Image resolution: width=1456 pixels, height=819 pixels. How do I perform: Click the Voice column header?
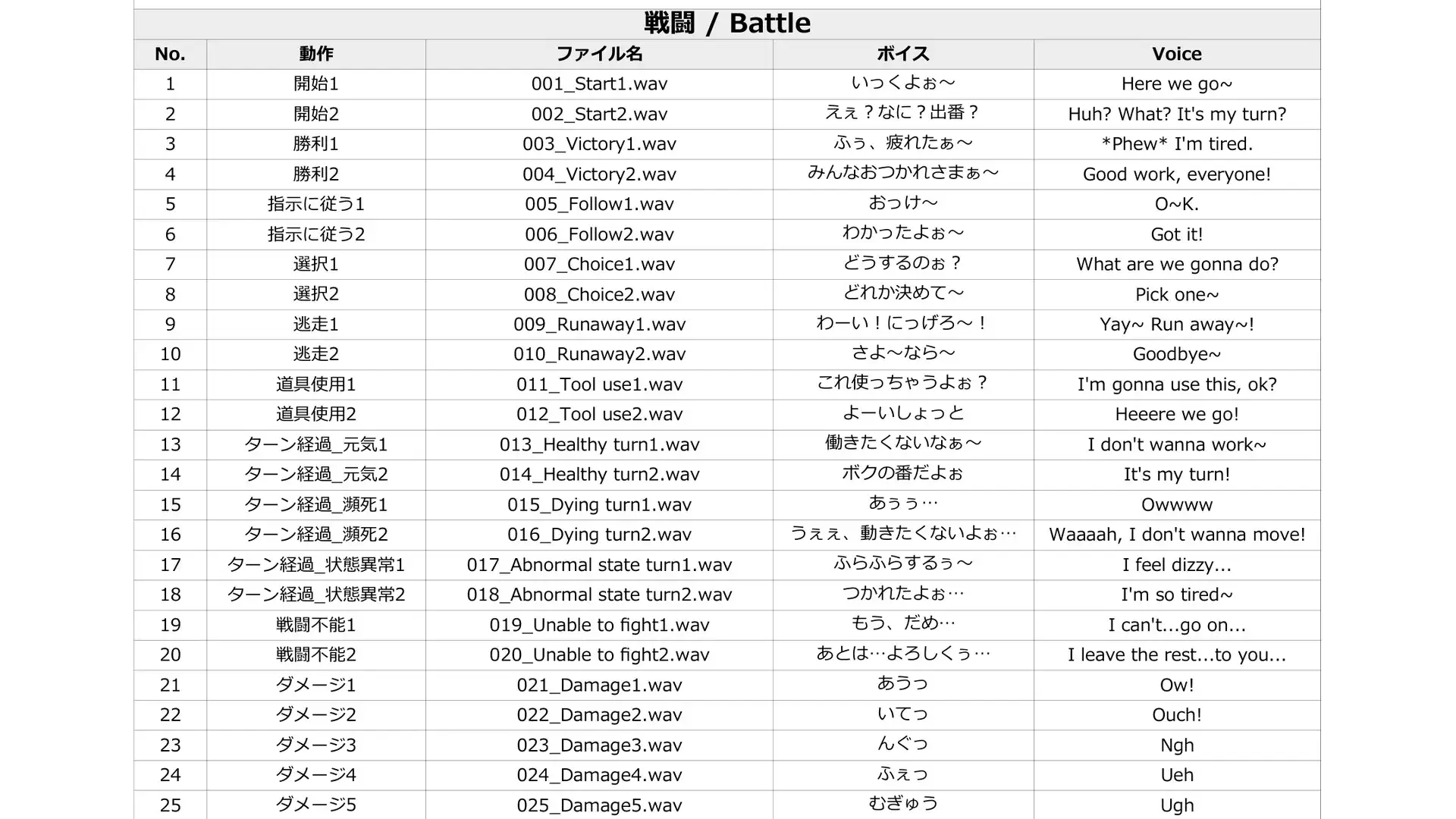pyautogui.click(x=1177, y=54)
